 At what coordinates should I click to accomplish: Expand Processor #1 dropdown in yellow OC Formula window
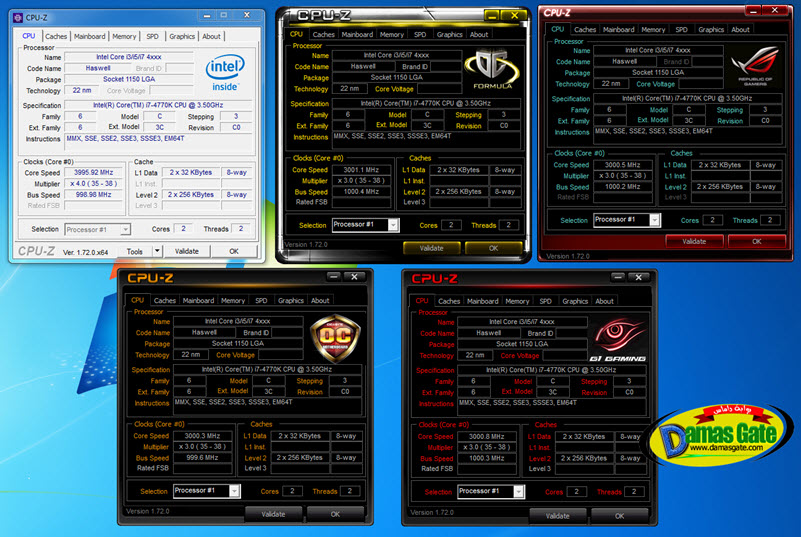tap(393, 225)
